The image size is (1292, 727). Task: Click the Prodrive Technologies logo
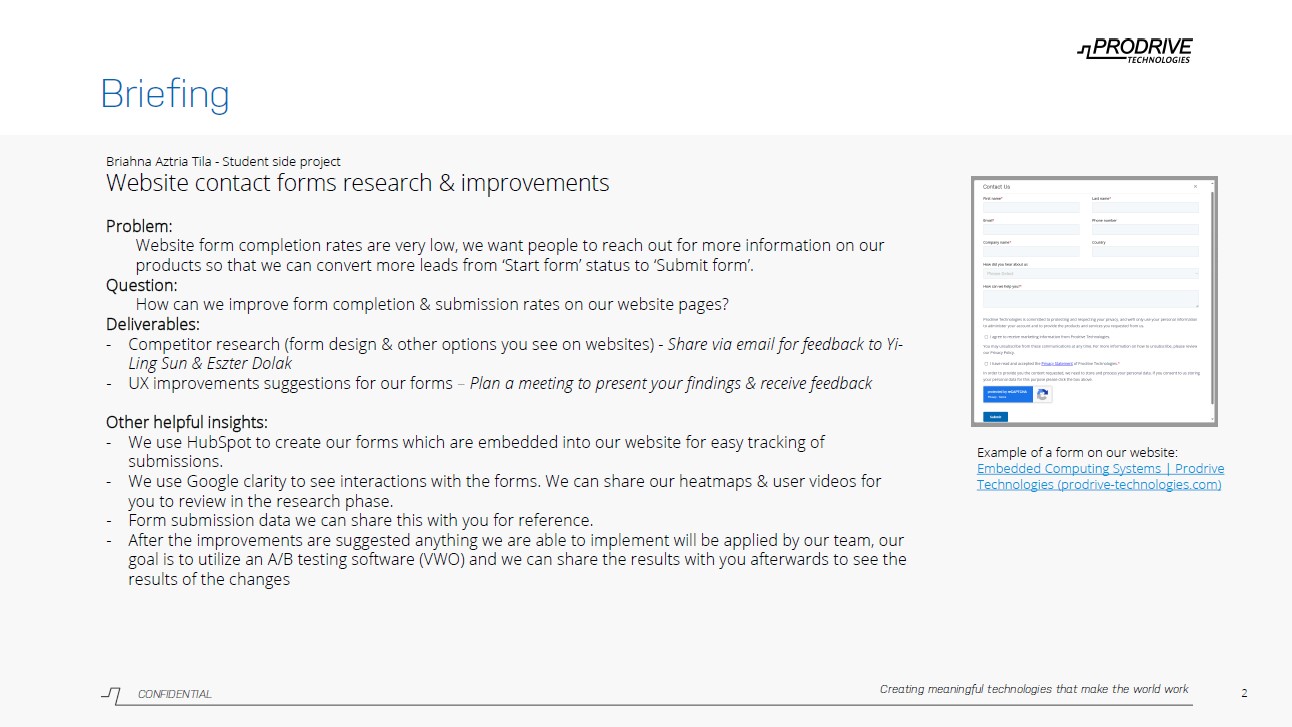[x=1134, y=50]
